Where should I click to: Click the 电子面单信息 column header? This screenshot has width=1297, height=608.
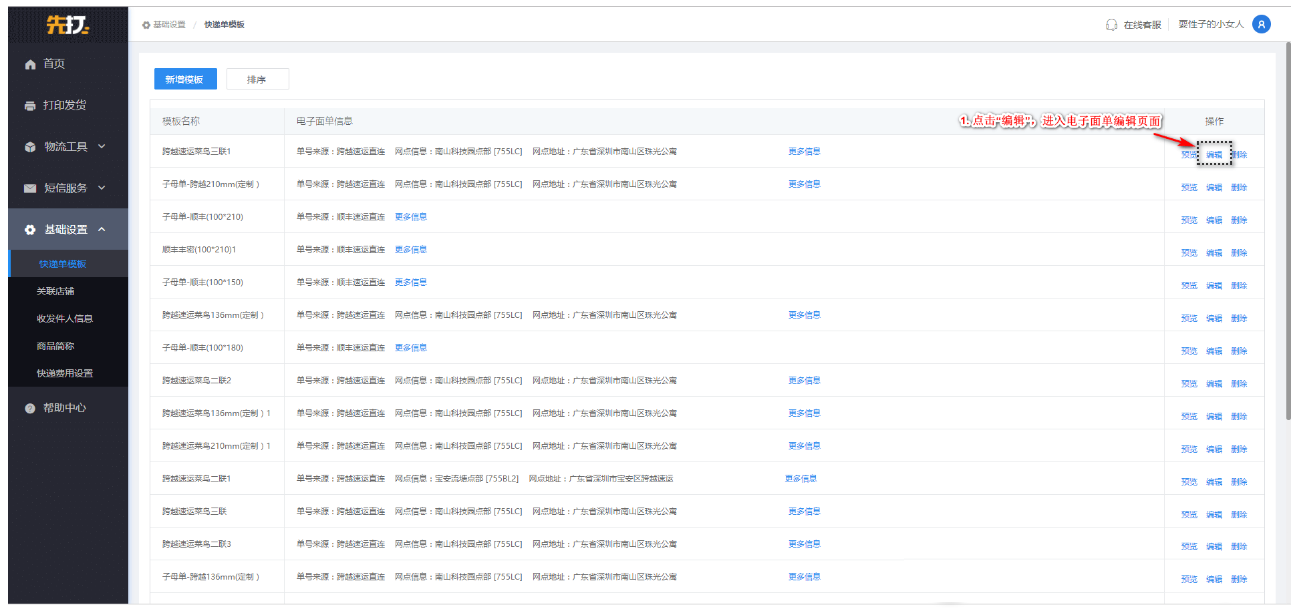(x=325, y=121)
